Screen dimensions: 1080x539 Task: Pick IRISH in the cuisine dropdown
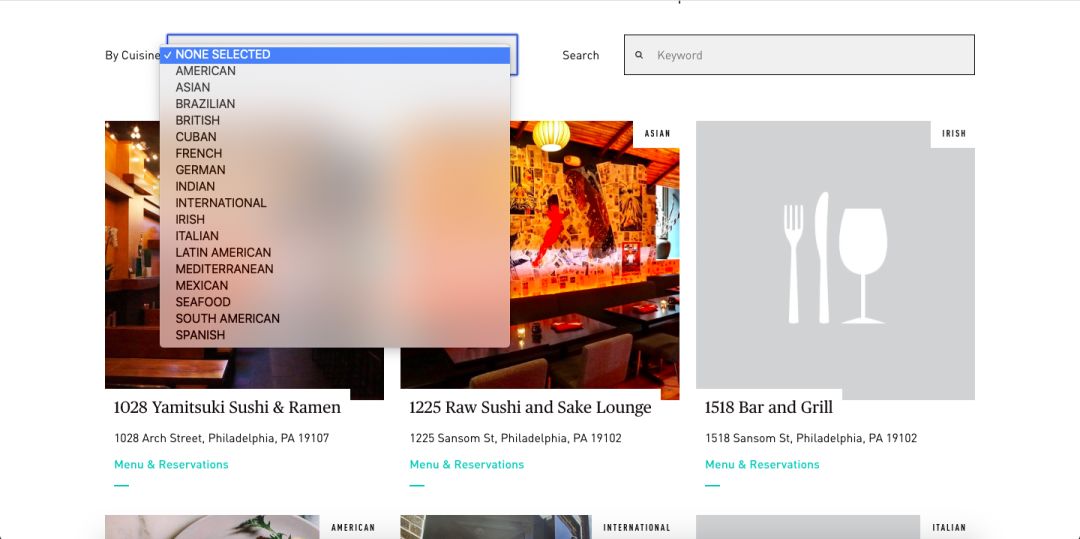pos(335,220)
